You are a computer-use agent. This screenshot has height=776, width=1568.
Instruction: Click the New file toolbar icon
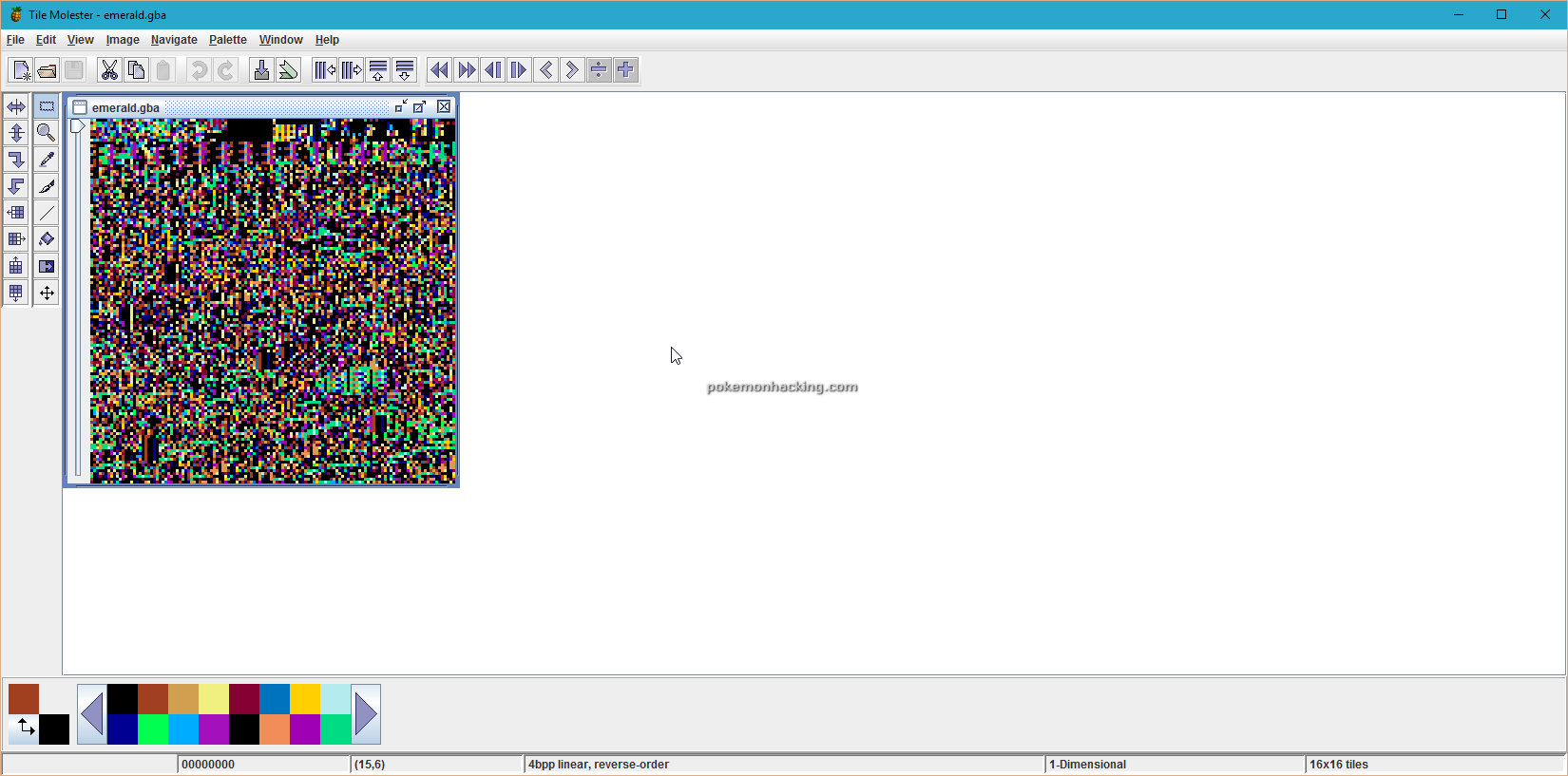coord(21,70)
